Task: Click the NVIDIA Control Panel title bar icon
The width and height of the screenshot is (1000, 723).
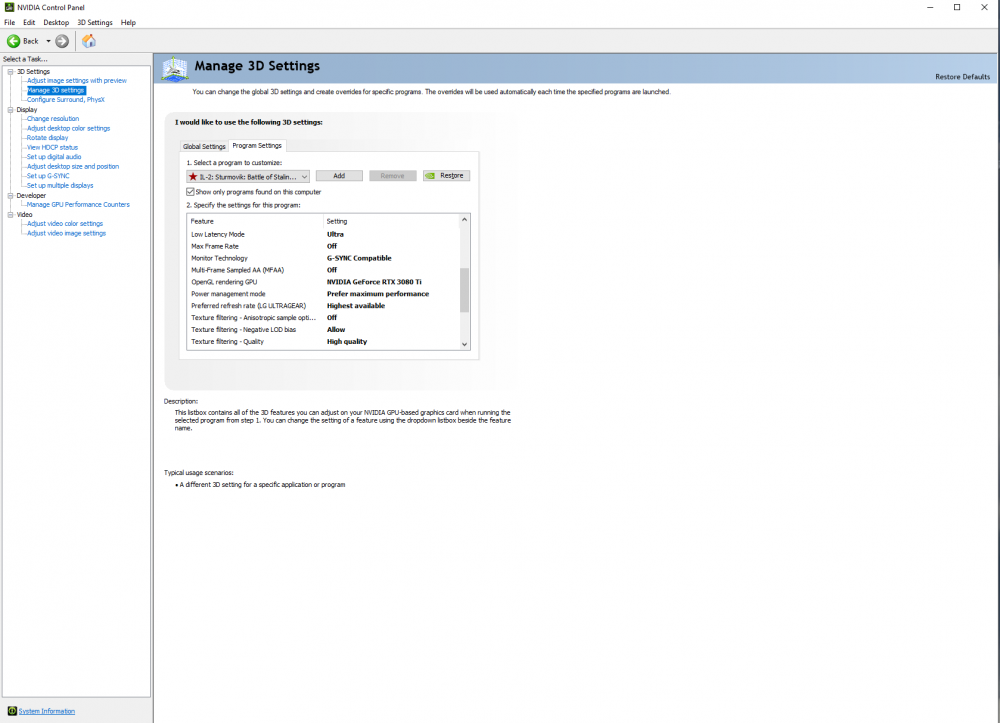Action: tap(7, 7)
